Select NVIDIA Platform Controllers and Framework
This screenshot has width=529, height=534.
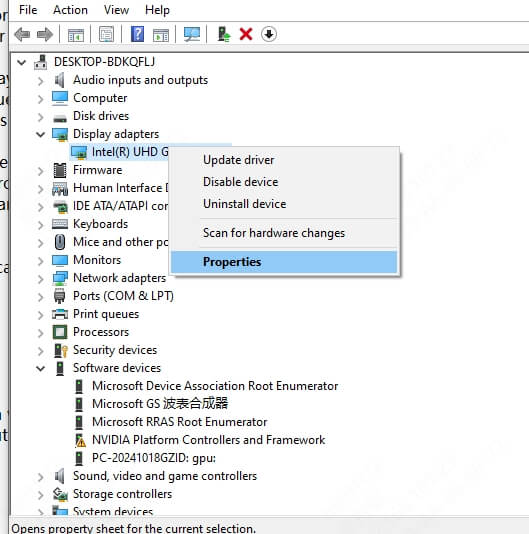(208, 440)
